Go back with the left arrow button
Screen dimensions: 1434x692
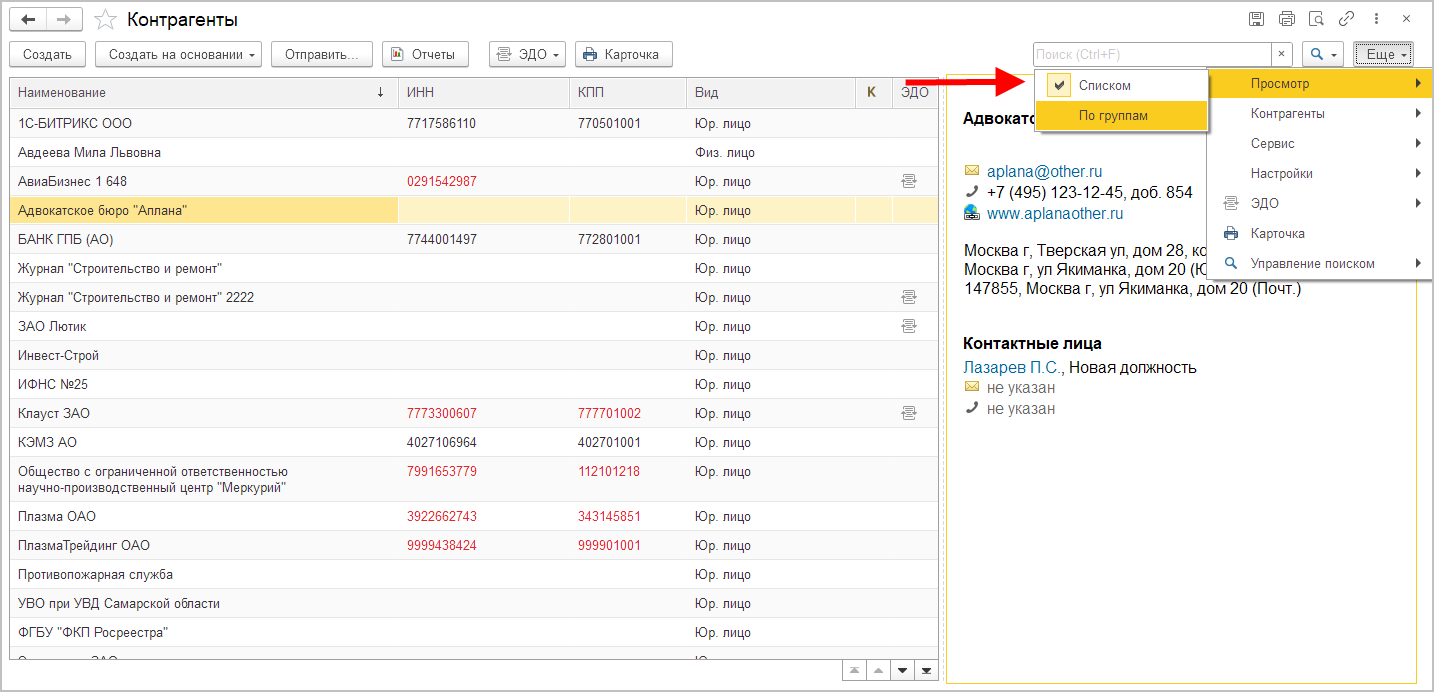point(27,20)
